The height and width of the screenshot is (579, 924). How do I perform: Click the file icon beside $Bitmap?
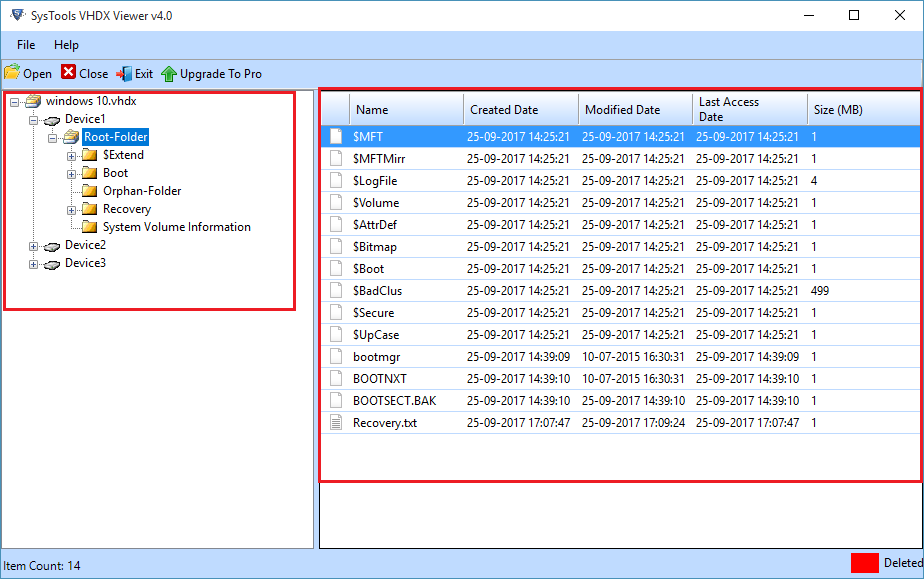point(336,246)
